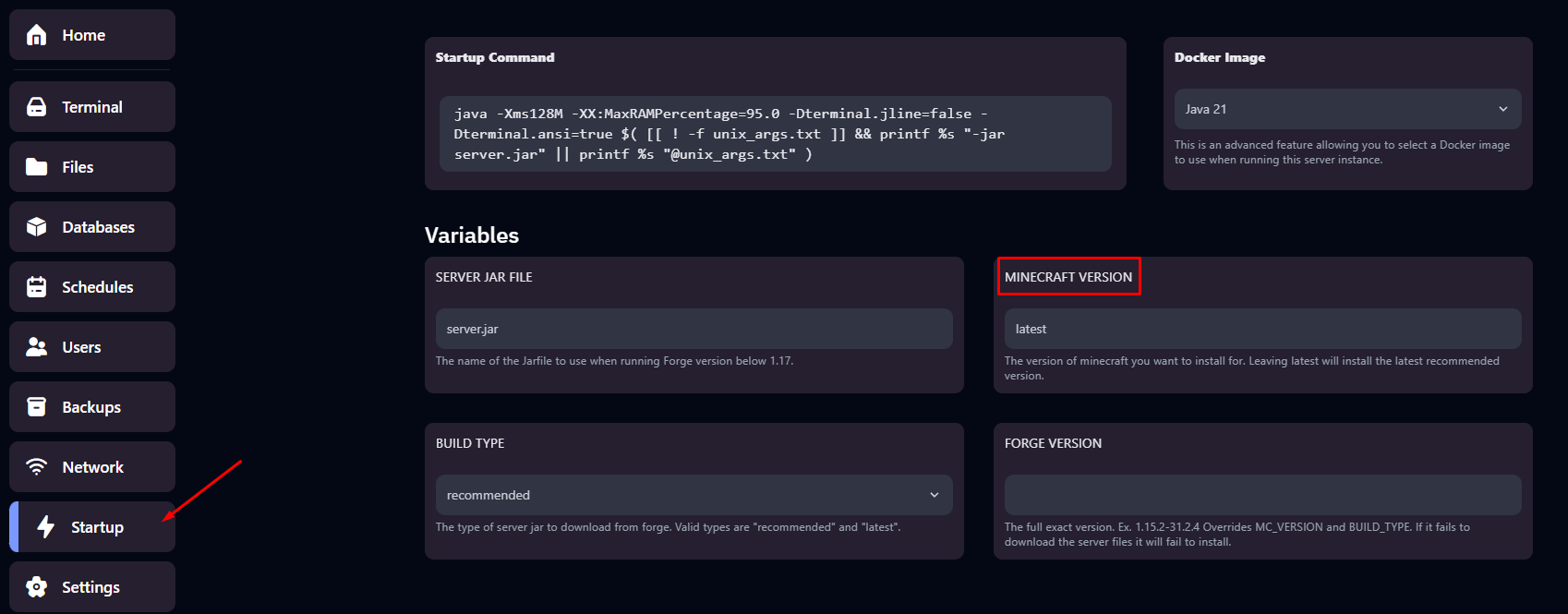Focus the empty Forge Version field

click(1261, 495)
